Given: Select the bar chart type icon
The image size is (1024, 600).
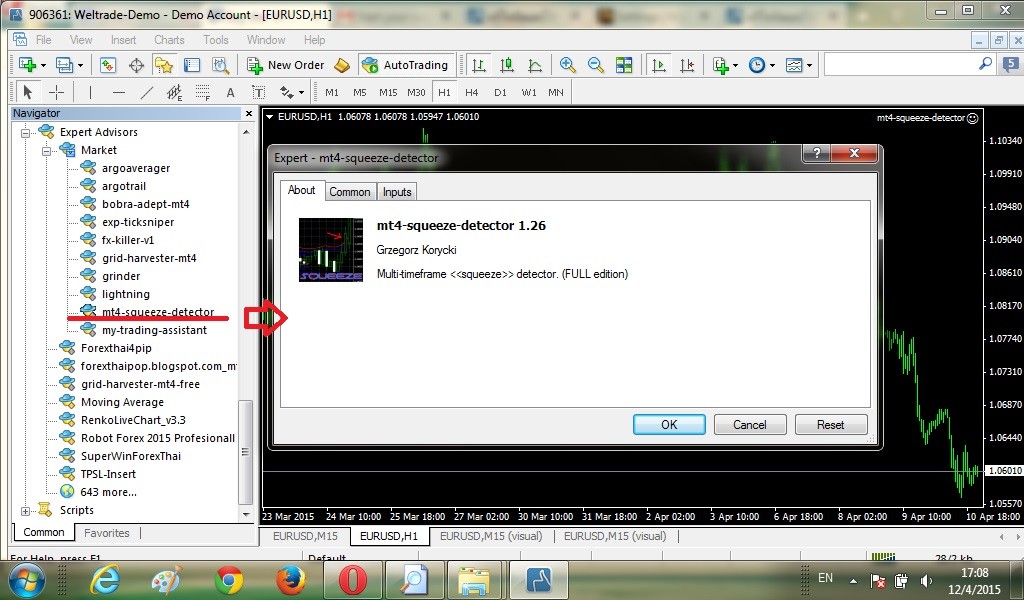Looking at the screenshot, I should tap(479, 65).
